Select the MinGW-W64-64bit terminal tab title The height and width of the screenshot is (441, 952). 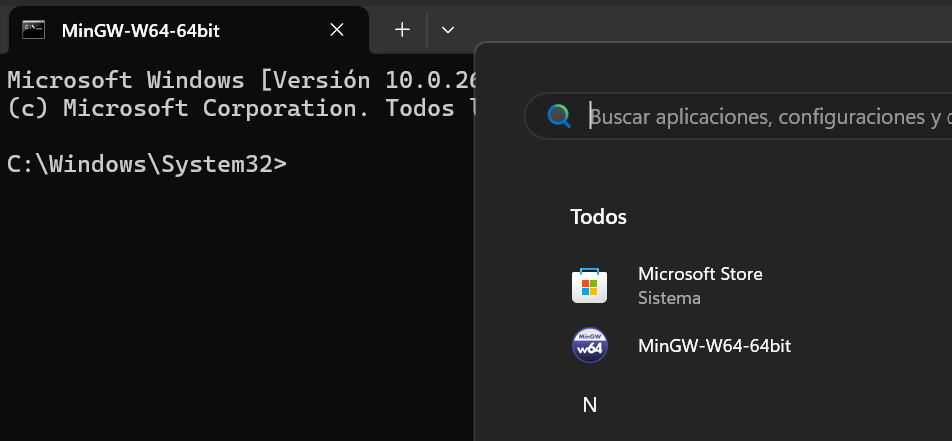pos(140,30)
